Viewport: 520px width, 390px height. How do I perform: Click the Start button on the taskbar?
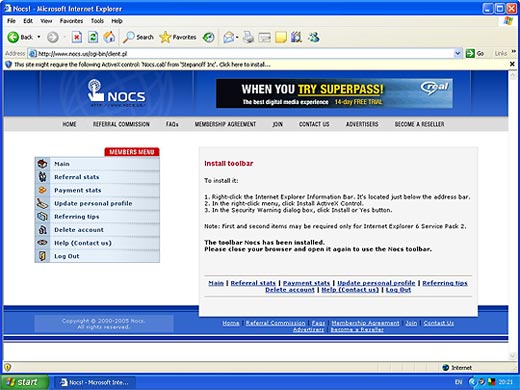point(24,382)
